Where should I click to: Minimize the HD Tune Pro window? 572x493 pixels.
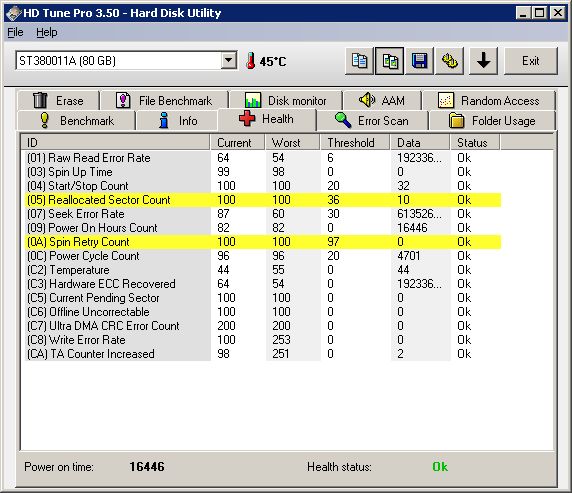(523, 14)
